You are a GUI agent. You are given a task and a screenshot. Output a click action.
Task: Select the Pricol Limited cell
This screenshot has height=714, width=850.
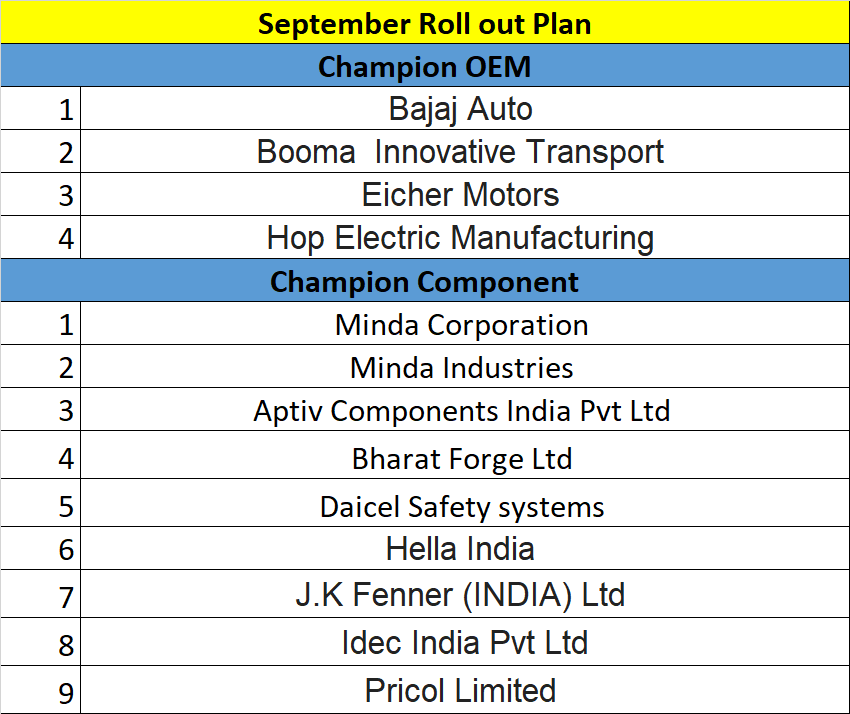465,690
